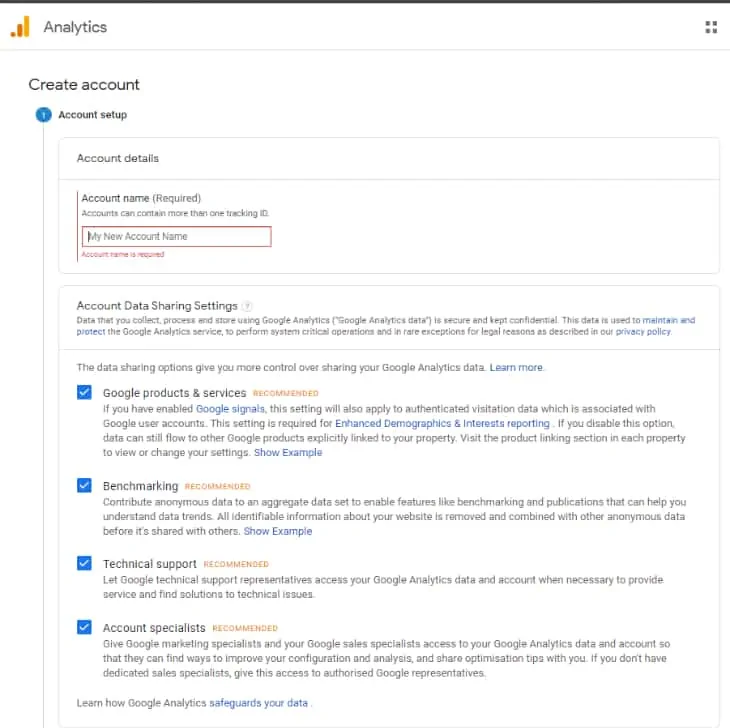Open Enhanced Demographics & Interests reporting link
Screen dimensions: 730x728
point(442,424)
